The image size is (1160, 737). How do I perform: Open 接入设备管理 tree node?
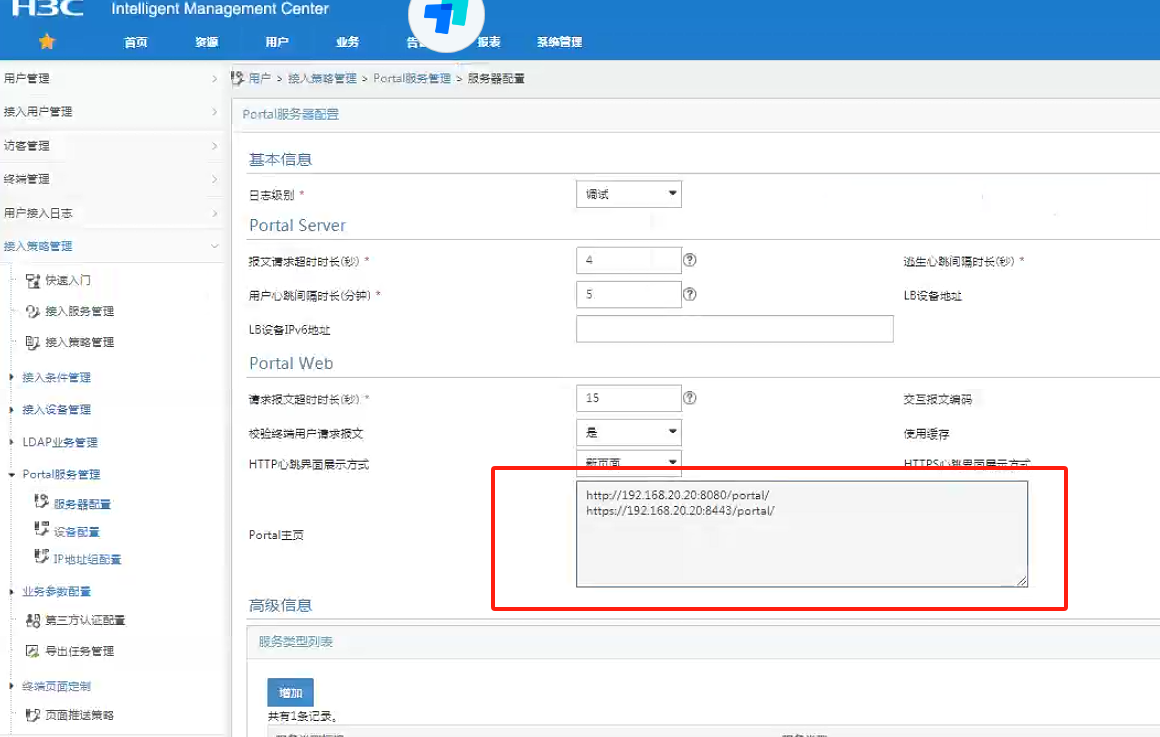[x=56, y=410]
